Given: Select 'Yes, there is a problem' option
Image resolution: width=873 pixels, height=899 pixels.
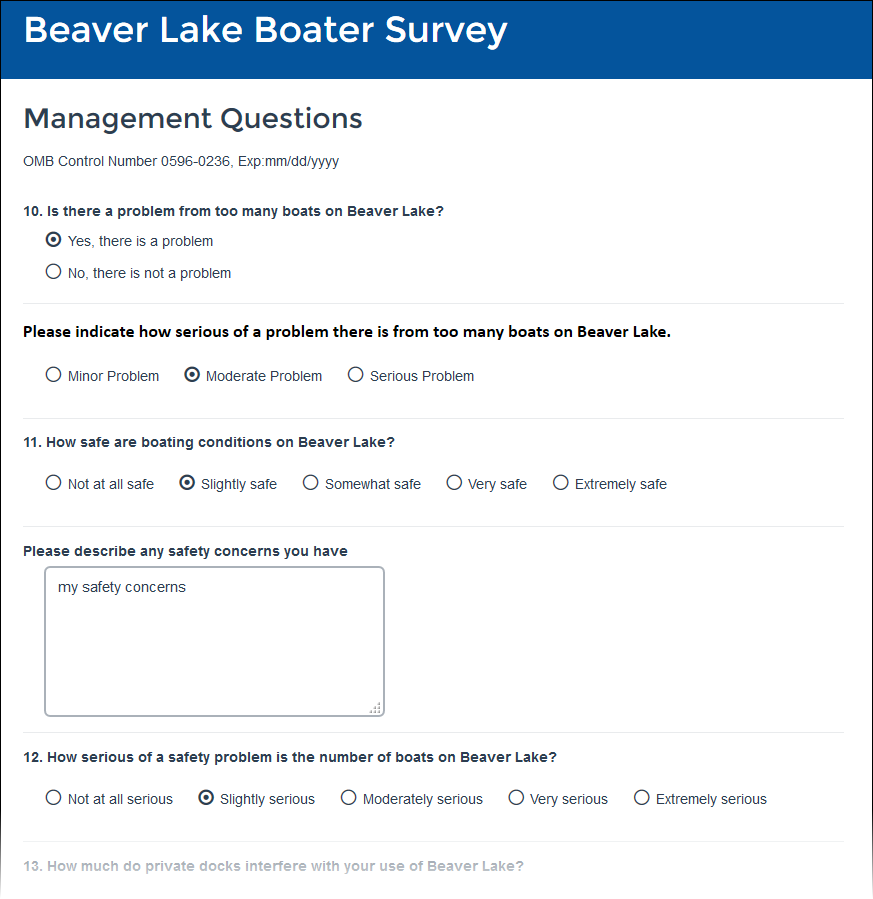Looking at the screenshot, I should pyautogui.click(x=54, y=240).
